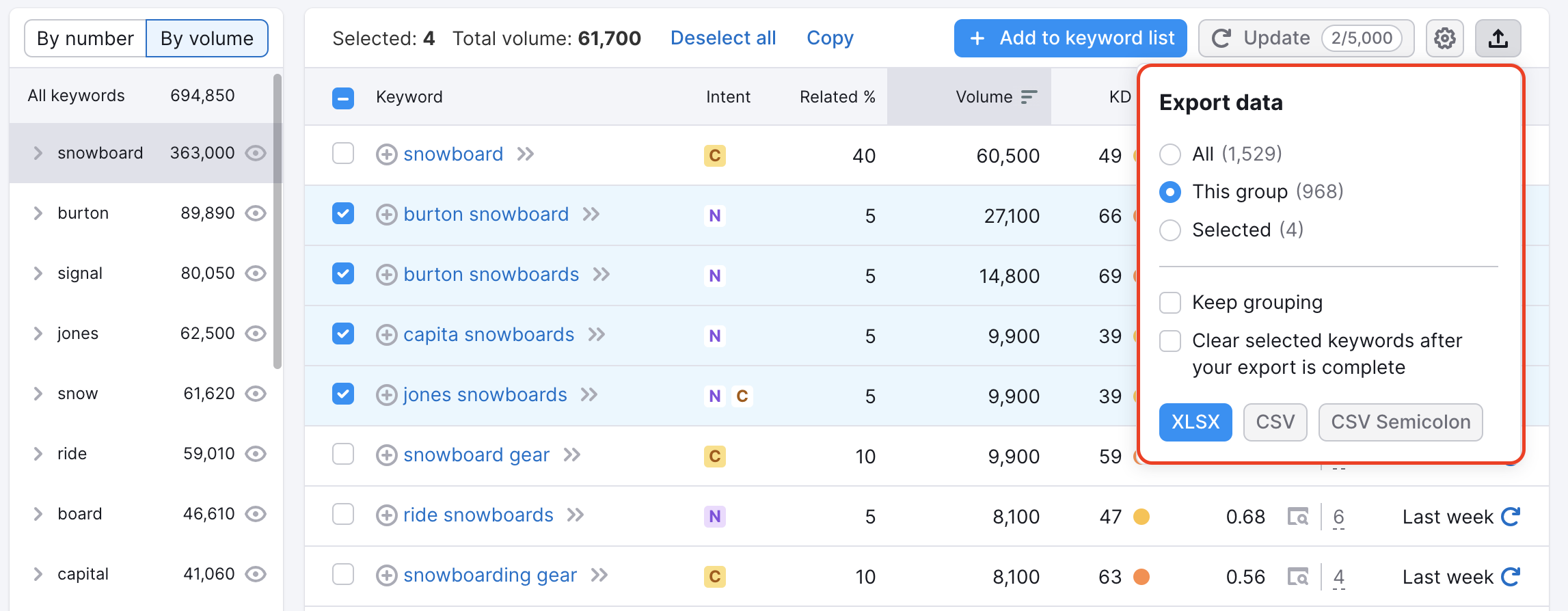Click the Deselect all link

(x=723, y=38)
